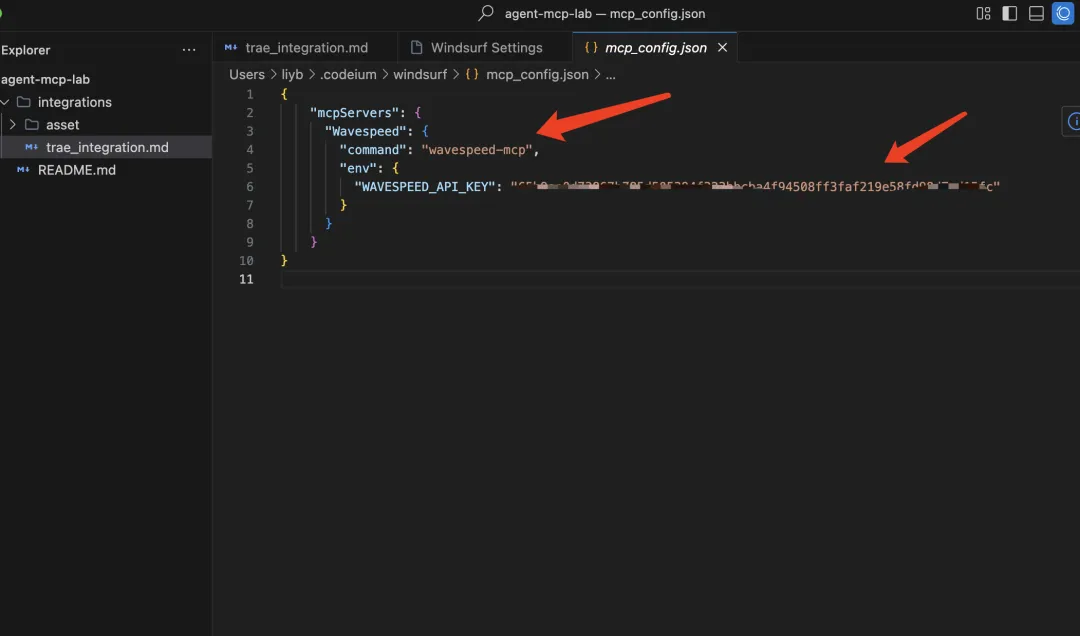Select trae_integration.md in file tree
Image resolution: width=1080 pixels, height=636 pixels.
(x=106, y=147)
